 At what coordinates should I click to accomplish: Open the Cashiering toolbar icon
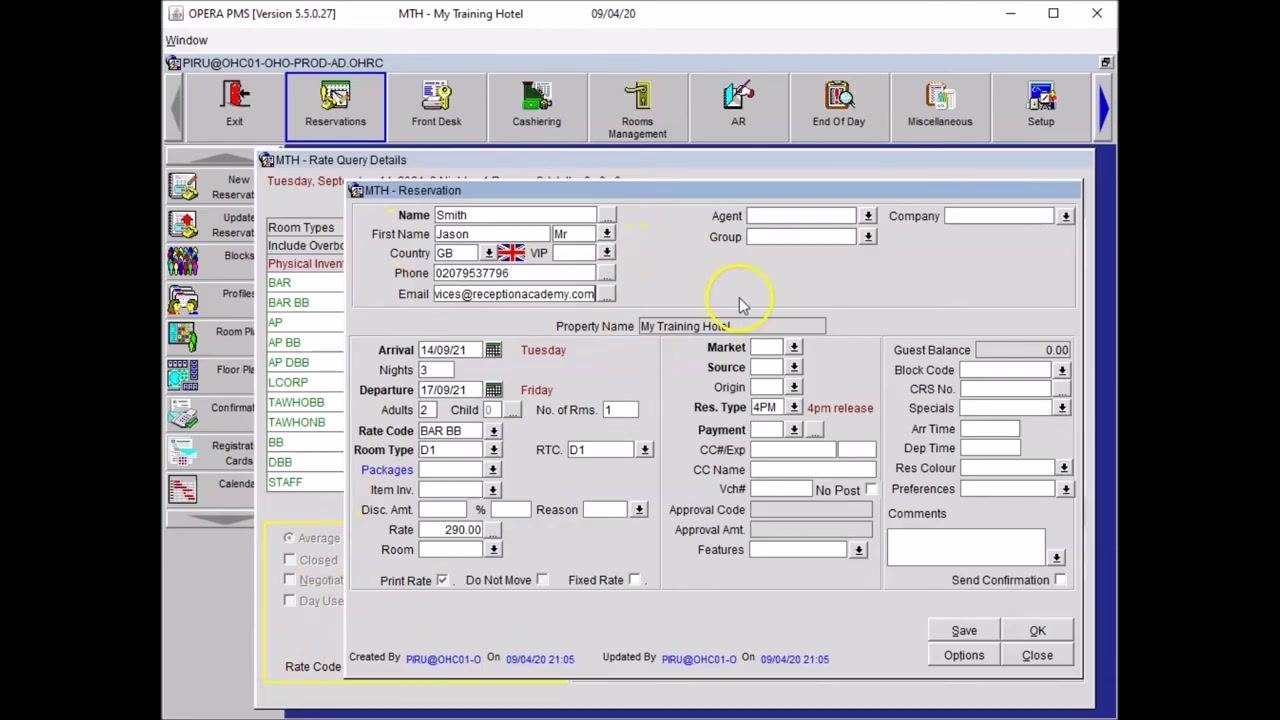(537, 105)
